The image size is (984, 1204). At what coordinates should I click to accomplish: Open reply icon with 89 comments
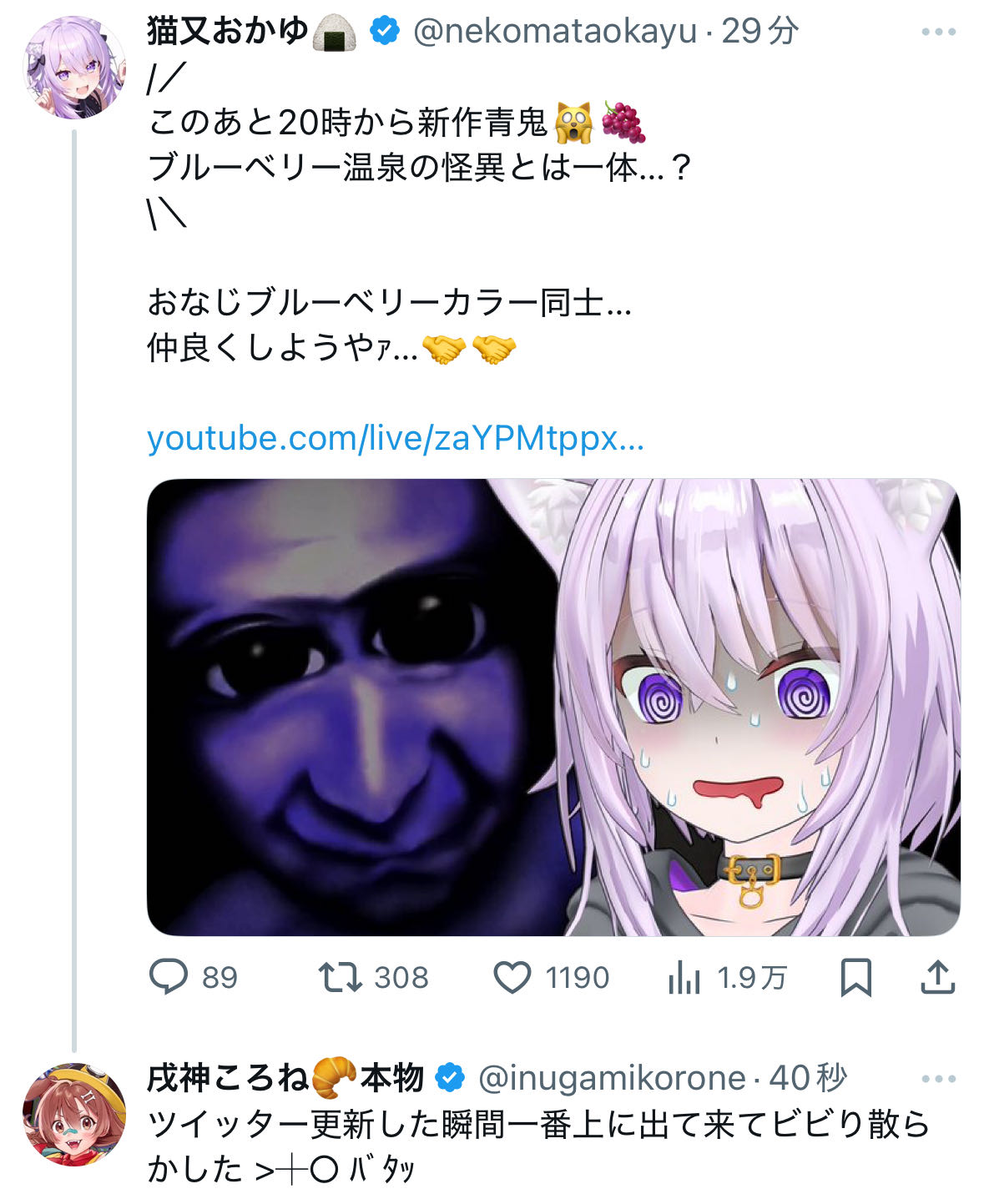[169, 977]
